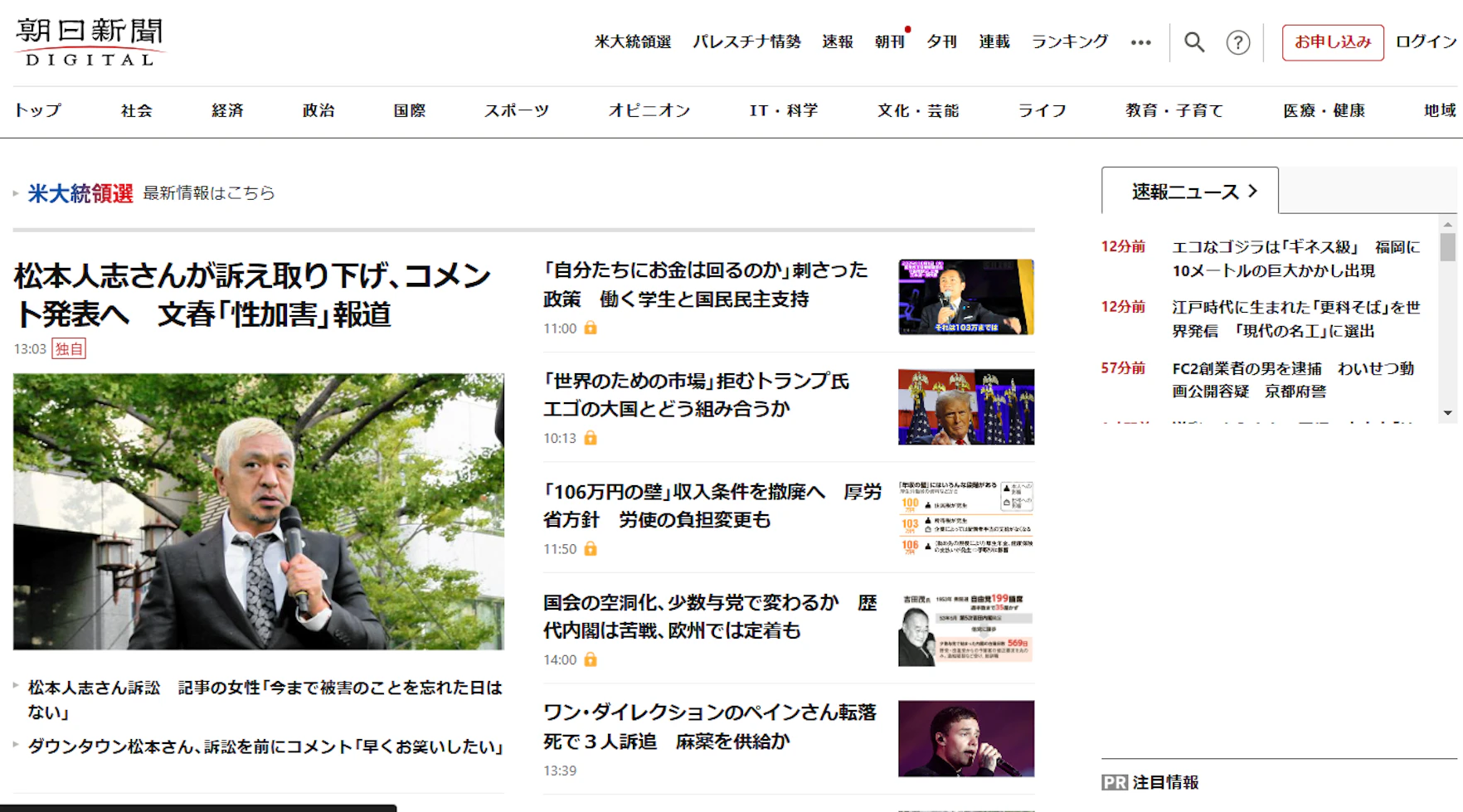The image size is (1463, 812).
Task: Select the 経済 category tab
Action: pos(227,110)
